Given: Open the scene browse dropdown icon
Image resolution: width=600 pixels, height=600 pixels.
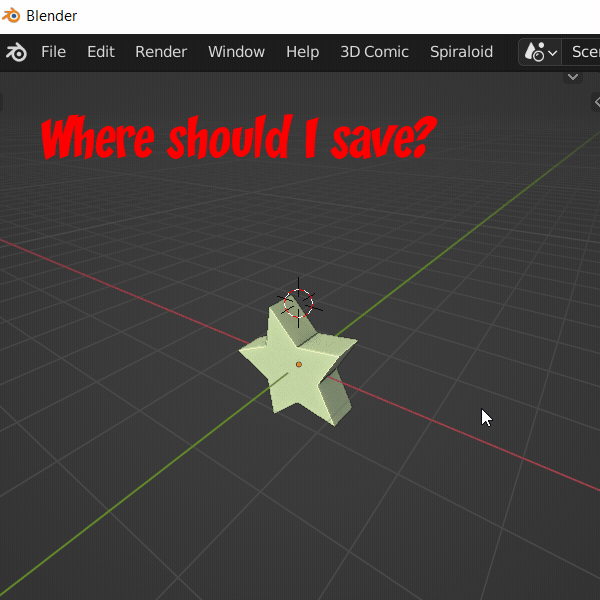Looking at the screenshot, I should [540, 52].
